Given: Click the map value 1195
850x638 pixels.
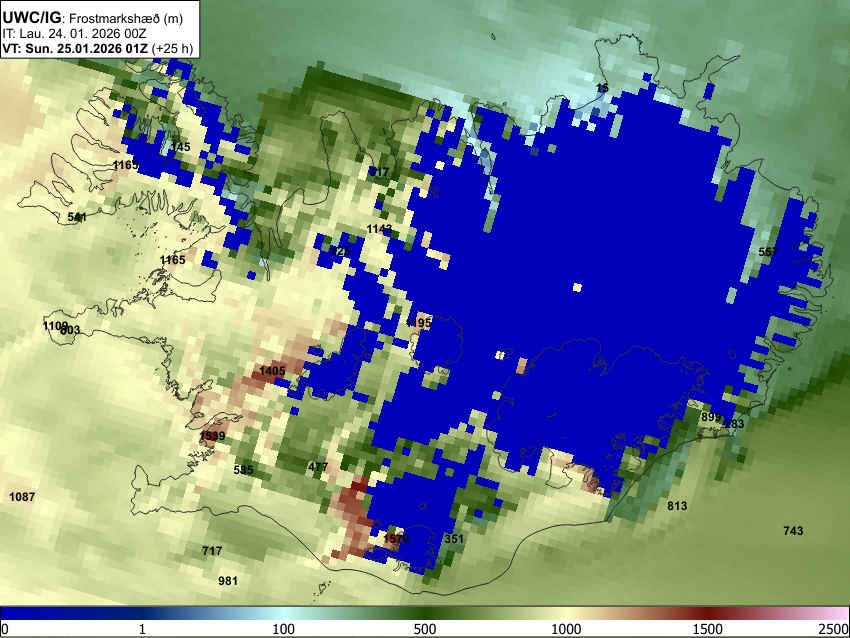Looking at the screenshot, I should tap(419, 323).
